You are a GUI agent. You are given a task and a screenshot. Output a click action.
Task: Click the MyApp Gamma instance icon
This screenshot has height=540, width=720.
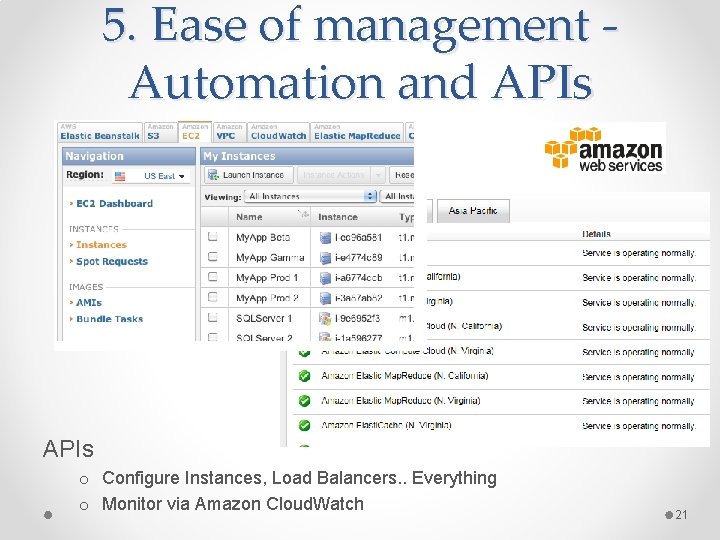325,258
